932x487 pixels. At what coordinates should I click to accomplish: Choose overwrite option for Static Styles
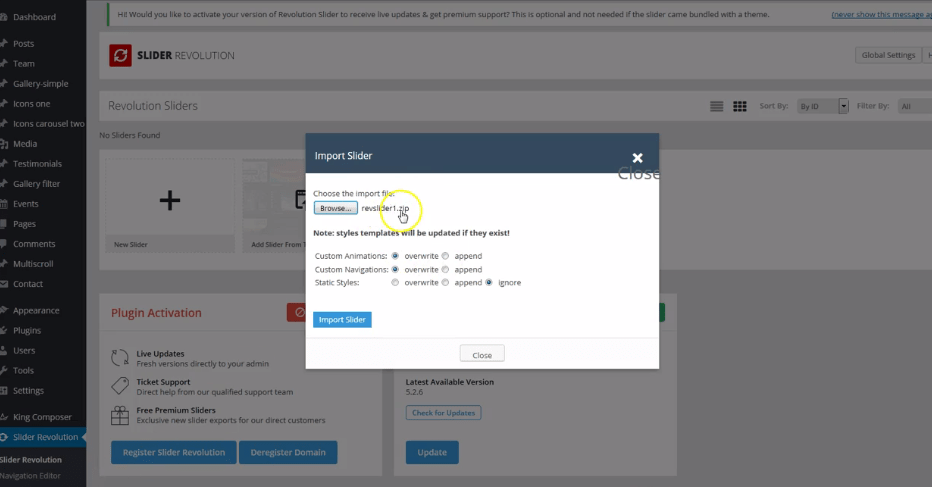pyautogui.click(x=396, y=283)
